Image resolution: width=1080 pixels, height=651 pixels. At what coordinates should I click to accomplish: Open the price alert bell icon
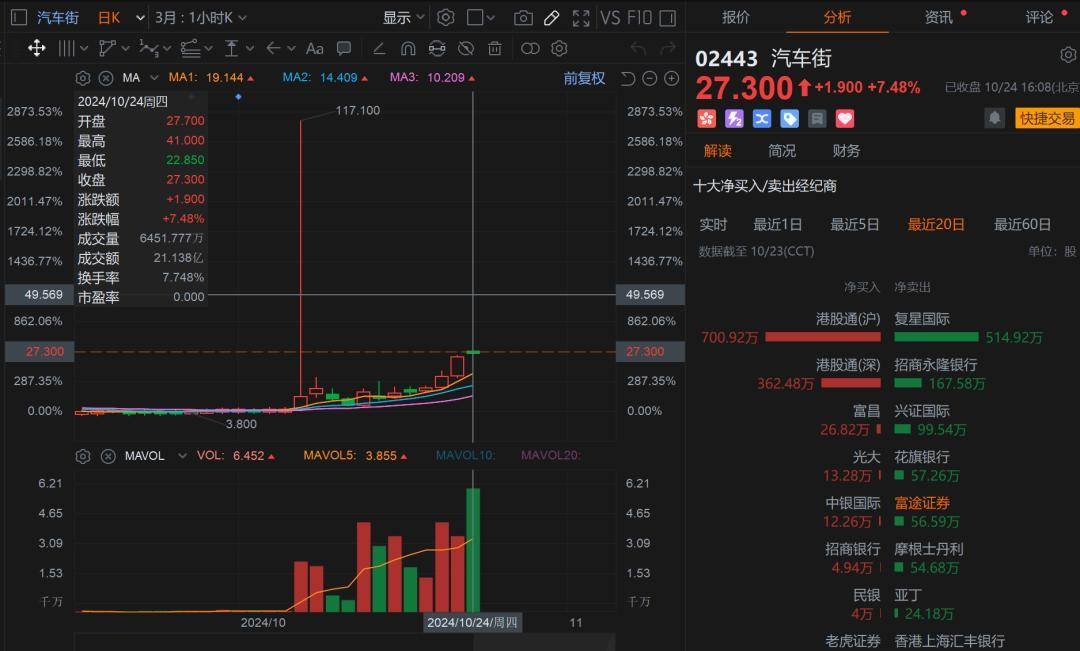click(994, 118)
